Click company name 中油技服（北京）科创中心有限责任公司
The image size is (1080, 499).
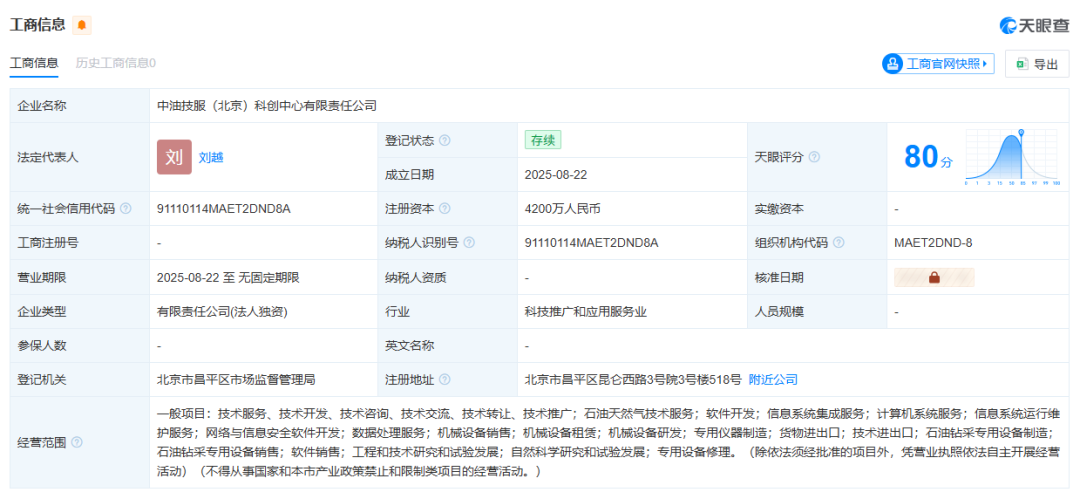[267, 106]
